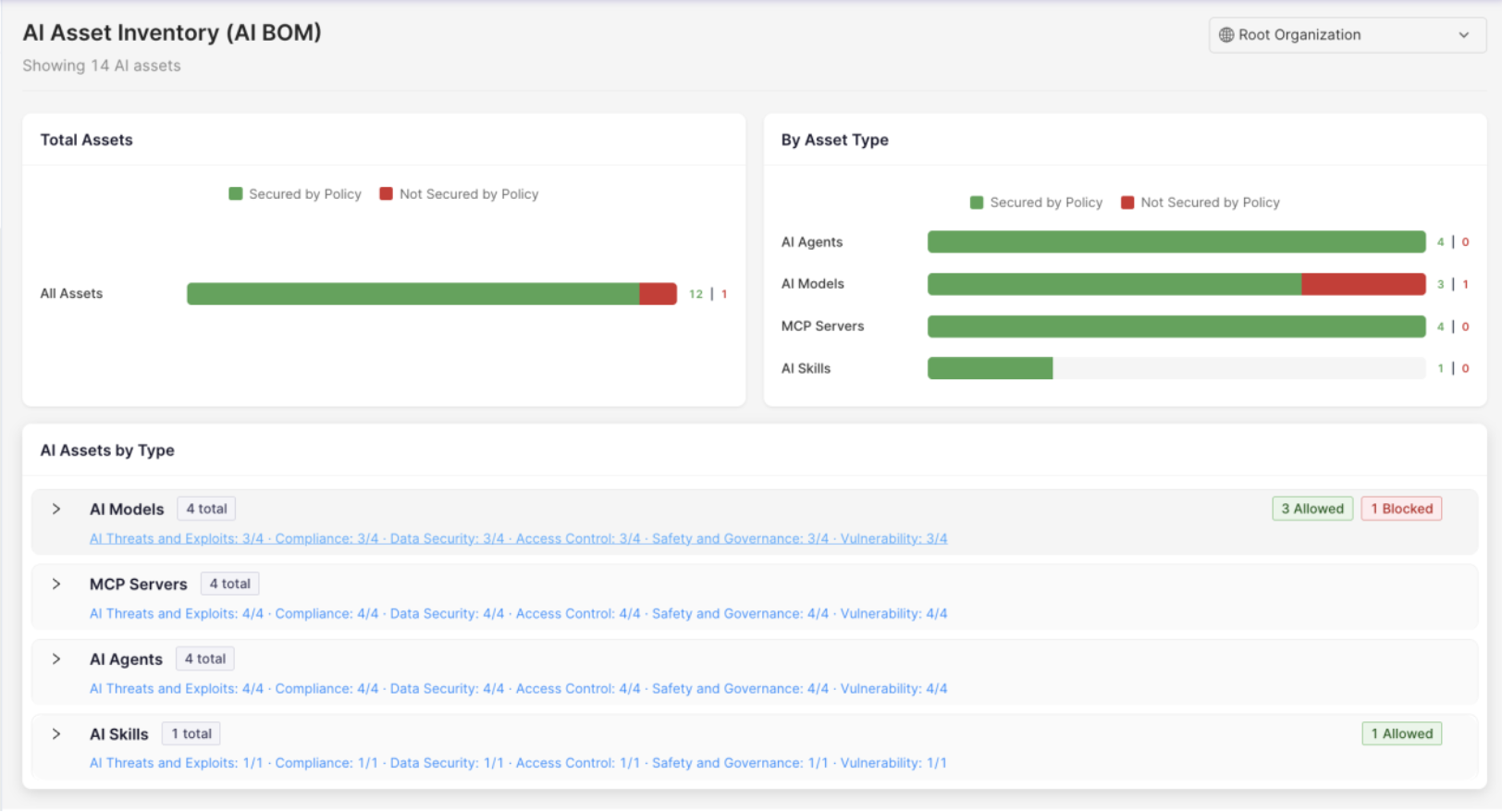Toggle Not Secured by Policy legend in By Asset Type
Viewport: 1502px width, 812px height.
(x=1200, y=203)
